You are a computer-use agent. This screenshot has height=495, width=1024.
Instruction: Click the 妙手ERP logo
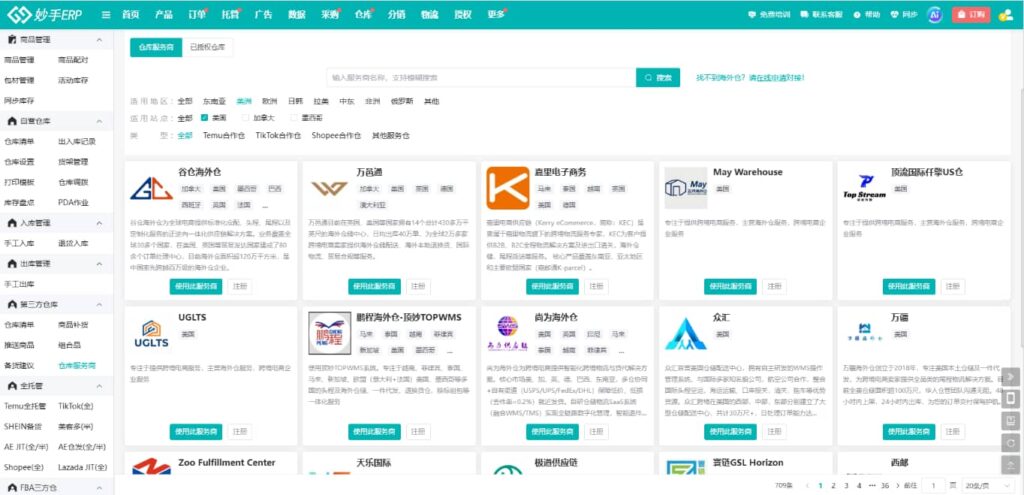44,14
